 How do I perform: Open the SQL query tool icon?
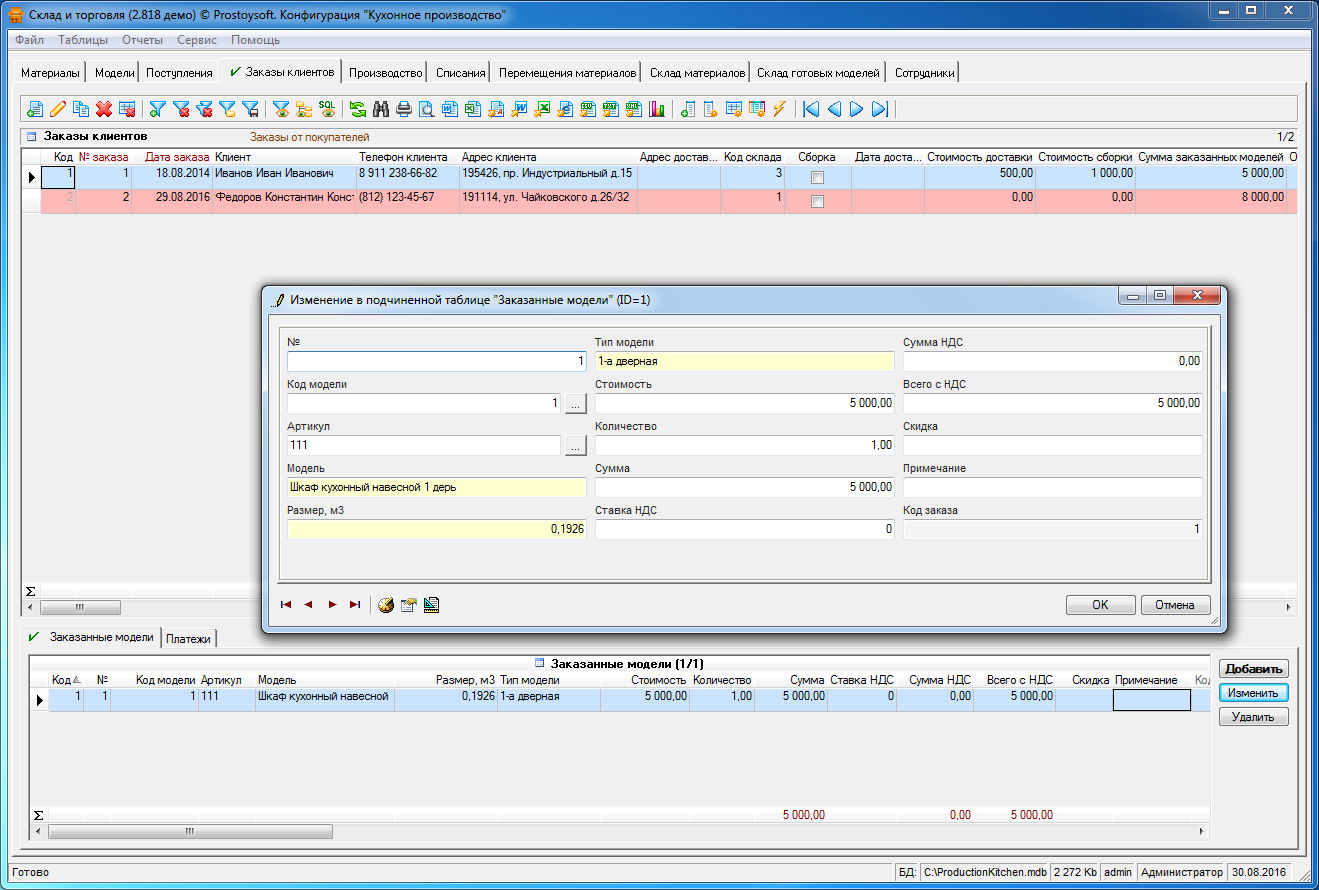tap(327, 108)
